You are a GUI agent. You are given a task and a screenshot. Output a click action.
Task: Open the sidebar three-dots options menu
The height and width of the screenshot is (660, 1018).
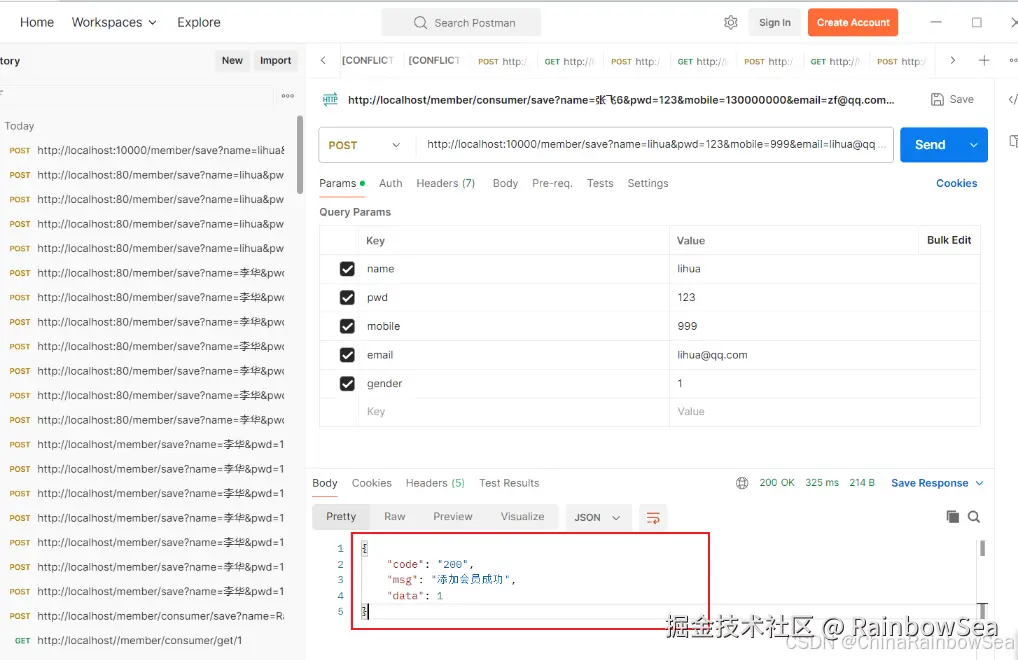pos(288,96)
